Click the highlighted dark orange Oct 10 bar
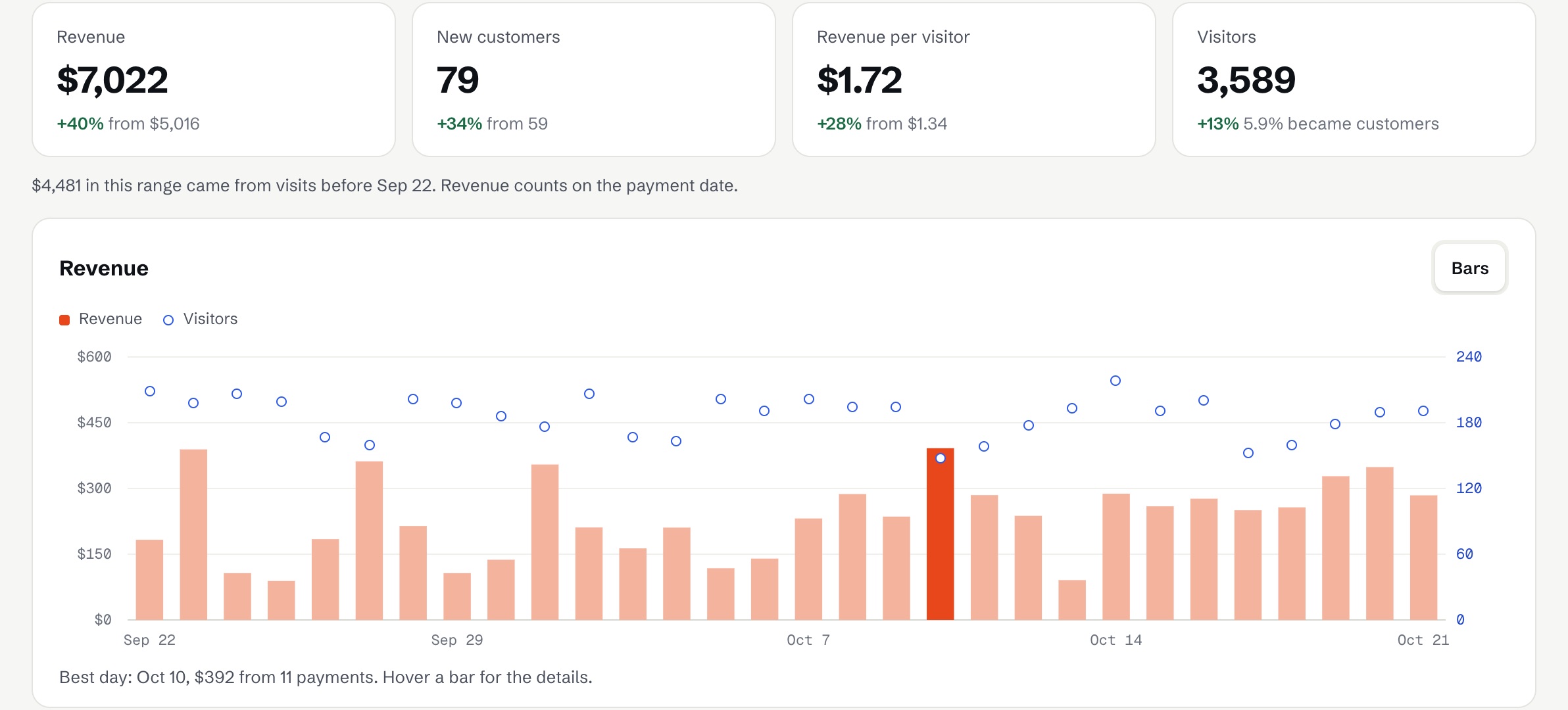Image resolution: width=1568 pixels, height=710 pixels. pyautogui.click(x=941, y=534)
